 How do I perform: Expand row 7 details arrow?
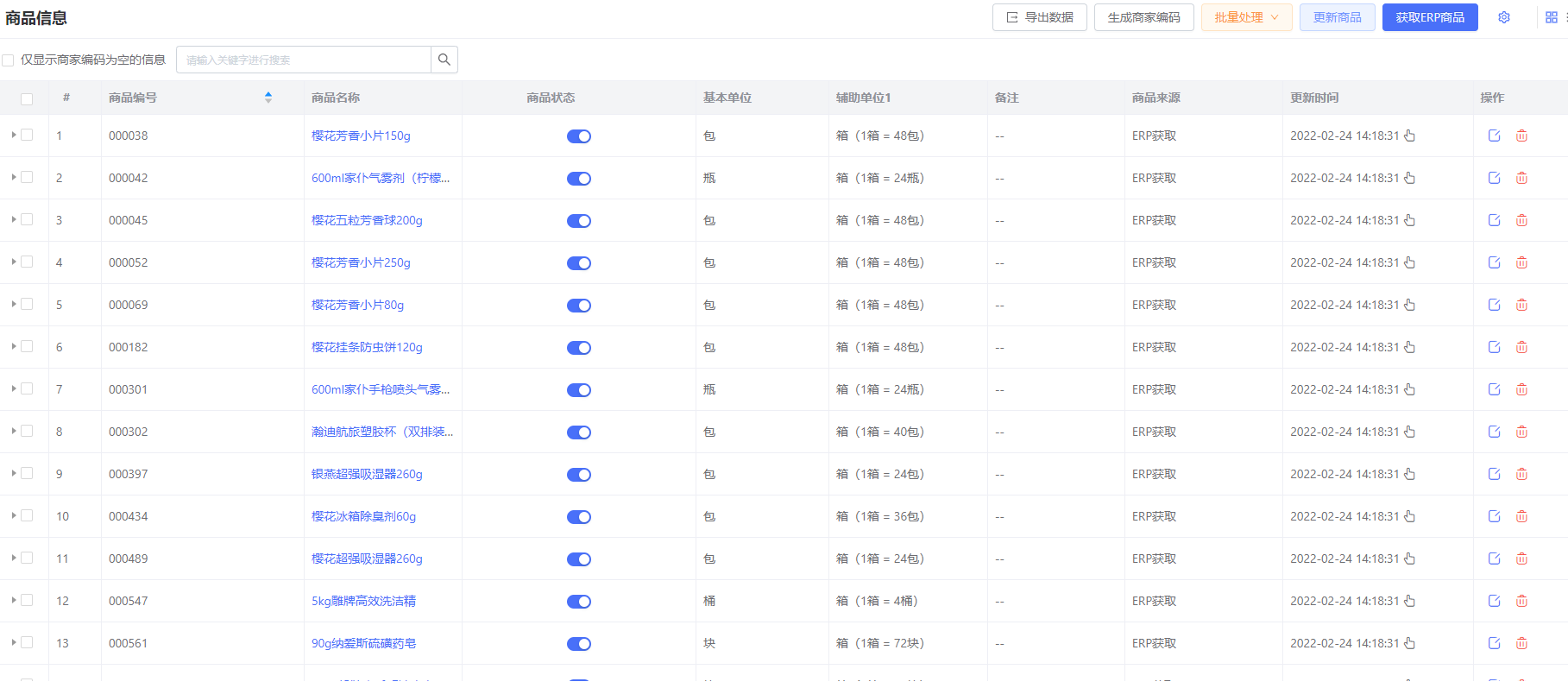[x=14, y=388]
